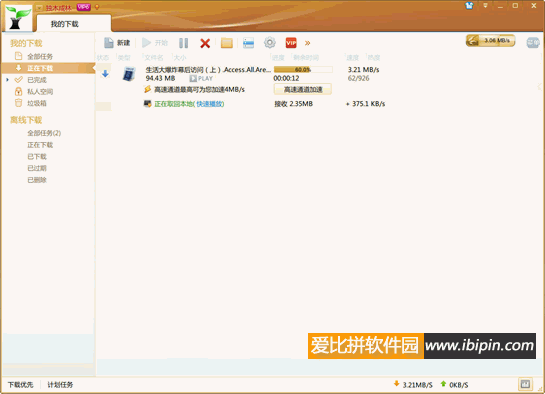Screen dimensions: 545x394
Task: Click the 正在取回本地 status text
Action: (x=173, y=104)
